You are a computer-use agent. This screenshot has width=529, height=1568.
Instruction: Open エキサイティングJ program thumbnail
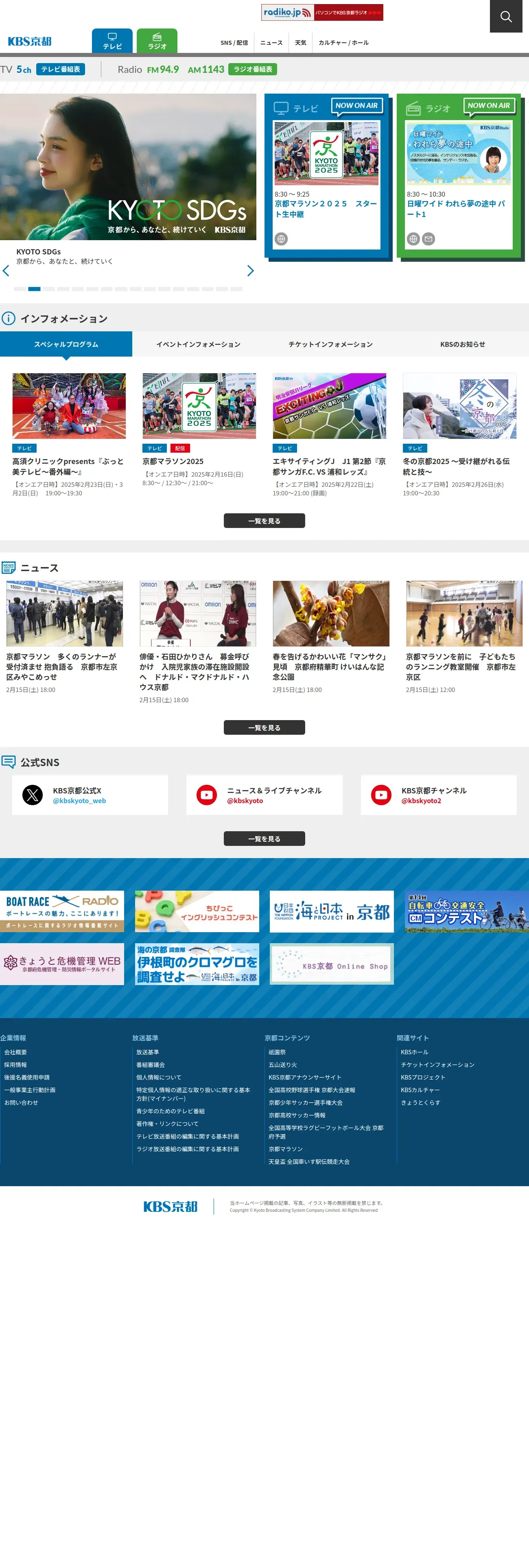pyautogui.click(x=329, y=406)
